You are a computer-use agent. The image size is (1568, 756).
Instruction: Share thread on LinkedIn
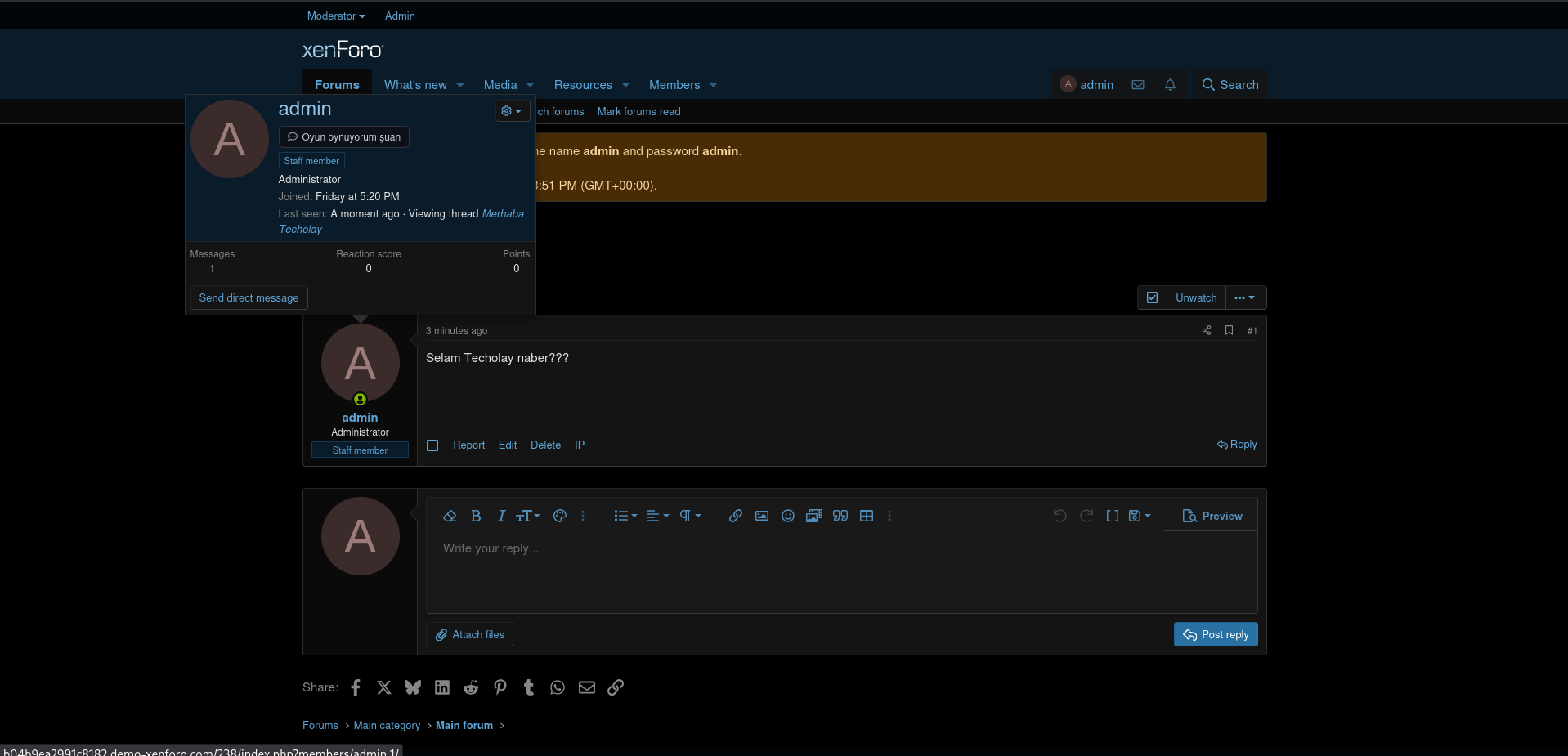[x=442, y=687]
